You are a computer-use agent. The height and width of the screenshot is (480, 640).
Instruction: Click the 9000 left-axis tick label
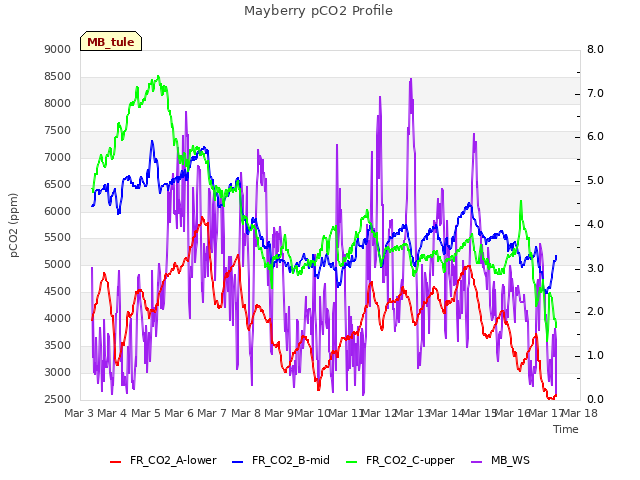tap(58, 49)
